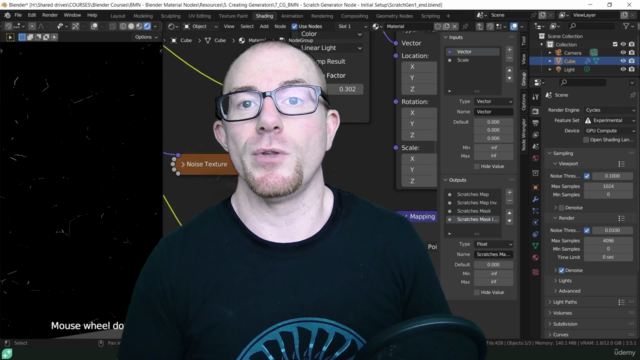This screenshot has height=360, width=640.
Task: Adjust Render Max Samples 4096 field
Action: pos(608,240)
